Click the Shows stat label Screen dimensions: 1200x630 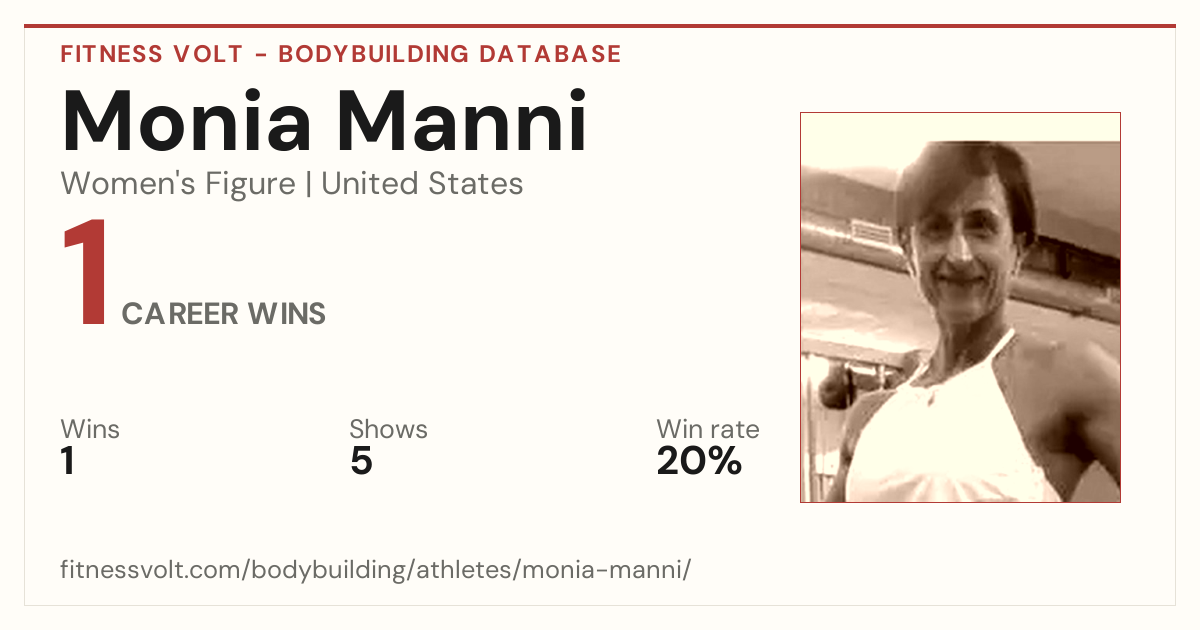tap(388, 430)
